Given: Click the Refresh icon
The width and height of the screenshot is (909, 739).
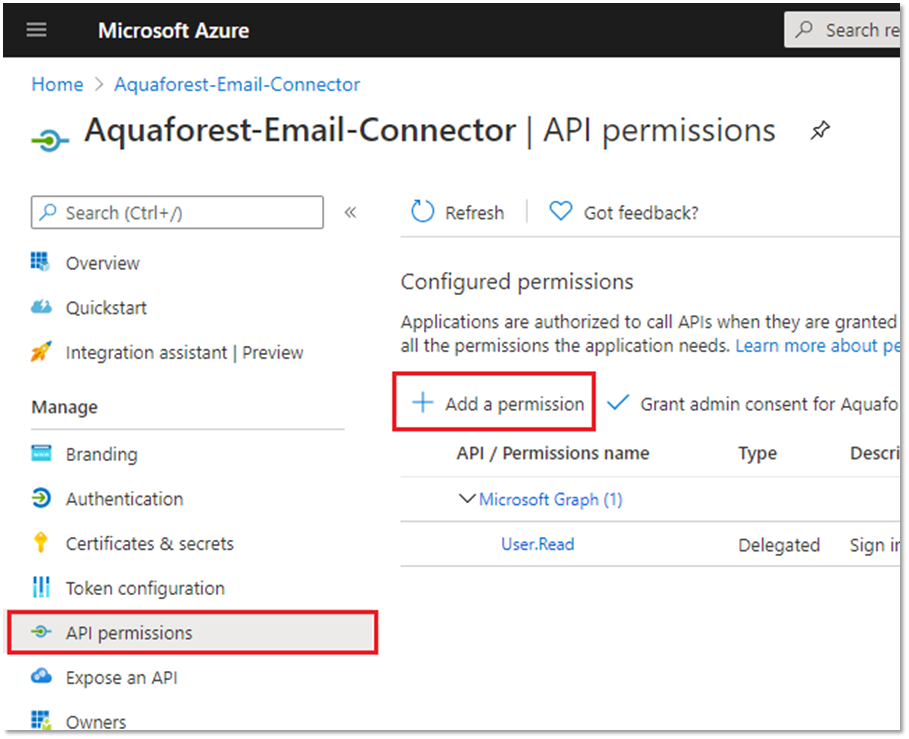Looking at the screenshot, I should [x=423, y=212].
